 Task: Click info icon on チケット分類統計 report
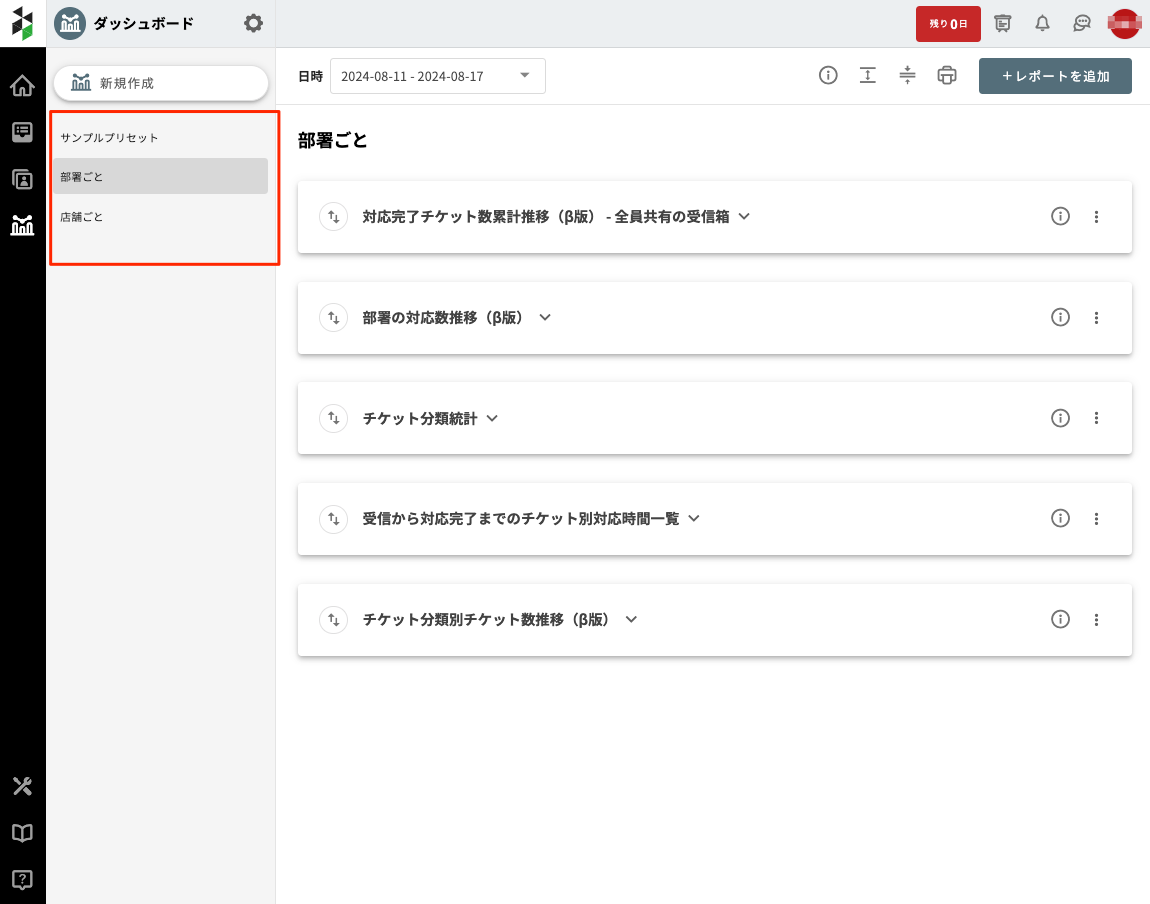[1060, 418]
